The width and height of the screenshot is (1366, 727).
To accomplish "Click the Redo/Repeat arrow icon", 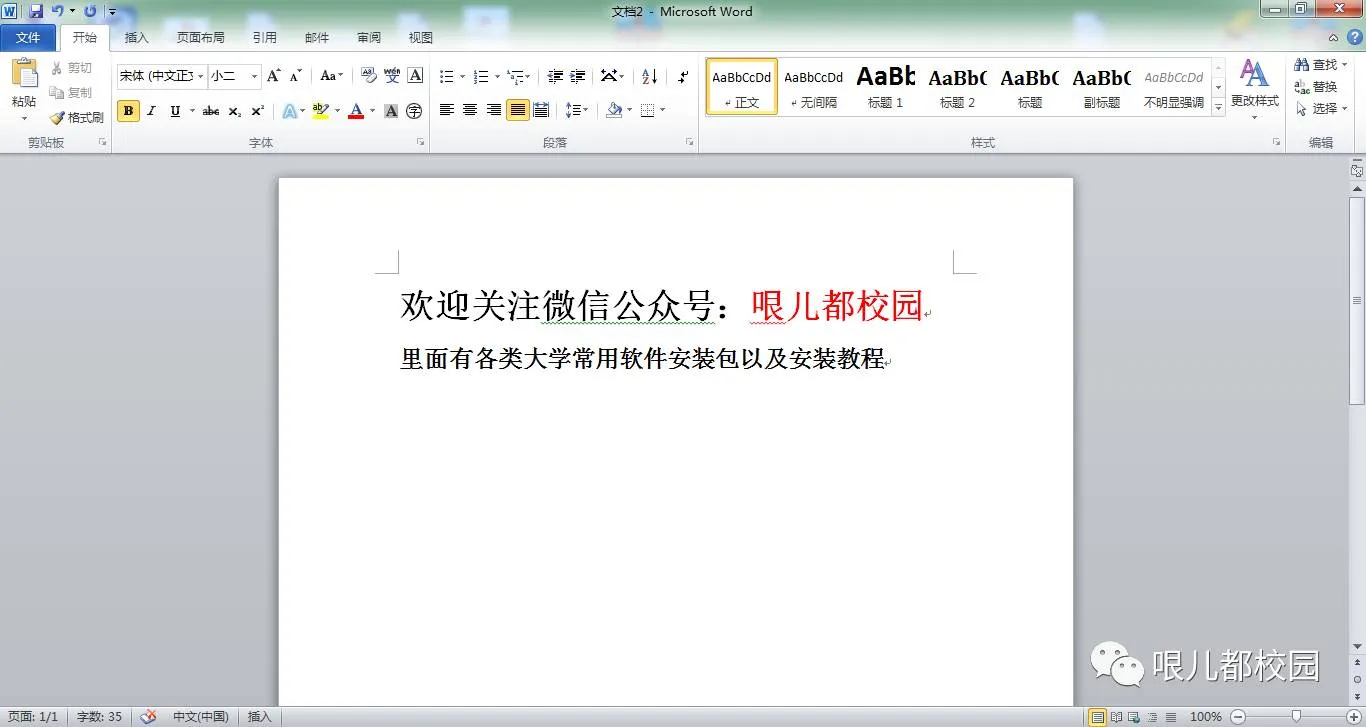I will tap(90, 12).
